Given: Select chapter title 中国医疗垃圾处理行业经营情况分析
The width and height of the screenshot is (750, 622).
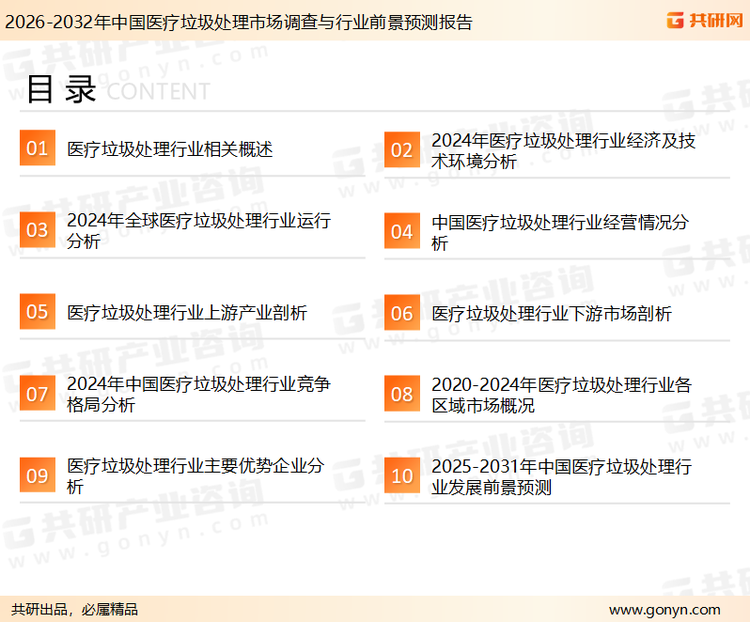Looking at the screenshot, I should pyautogui.click(x=560, y=233).
